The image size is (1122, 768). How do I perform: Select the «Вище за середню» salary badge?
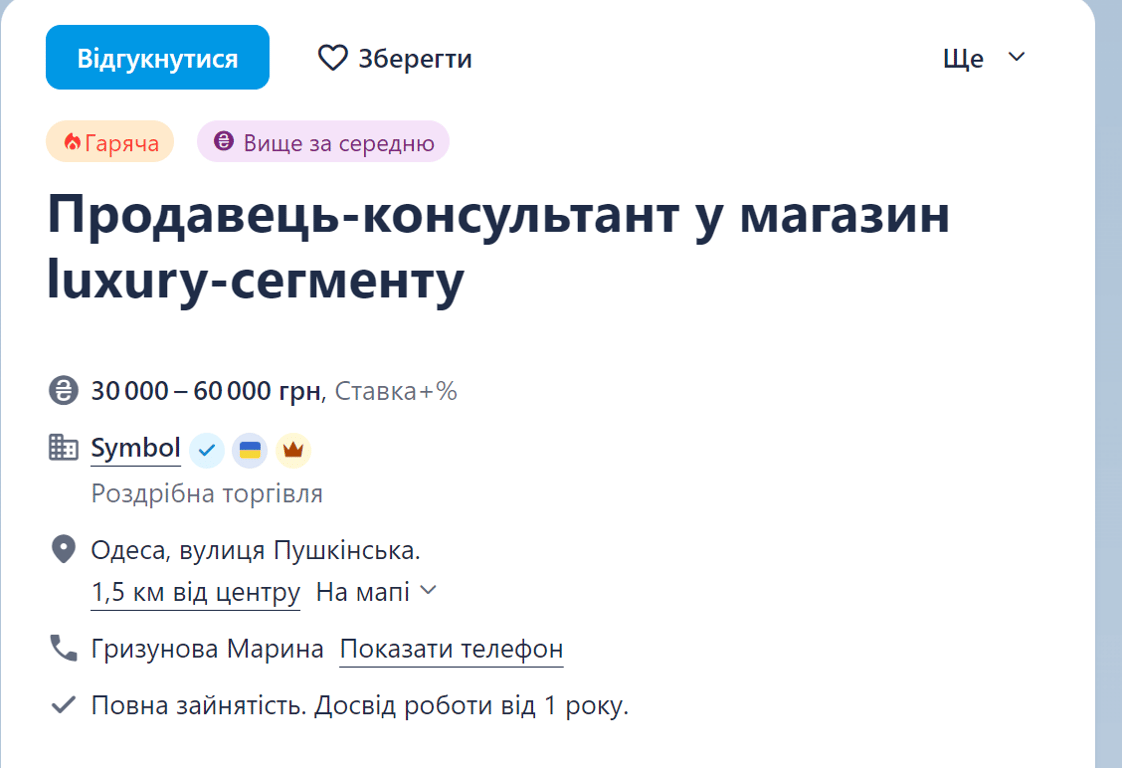[322, 141]
